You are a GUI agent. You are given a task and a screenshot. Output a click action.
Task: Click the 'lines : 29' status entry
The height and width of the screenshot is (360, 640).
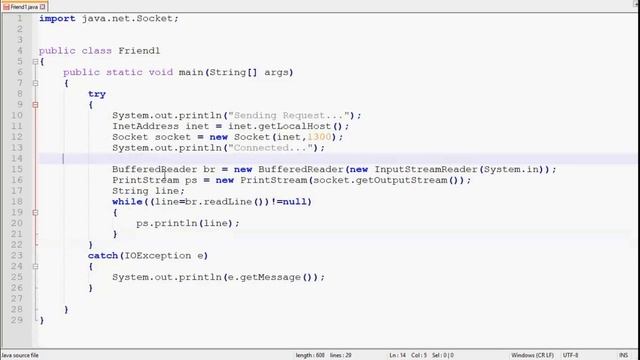click(341, 355)
